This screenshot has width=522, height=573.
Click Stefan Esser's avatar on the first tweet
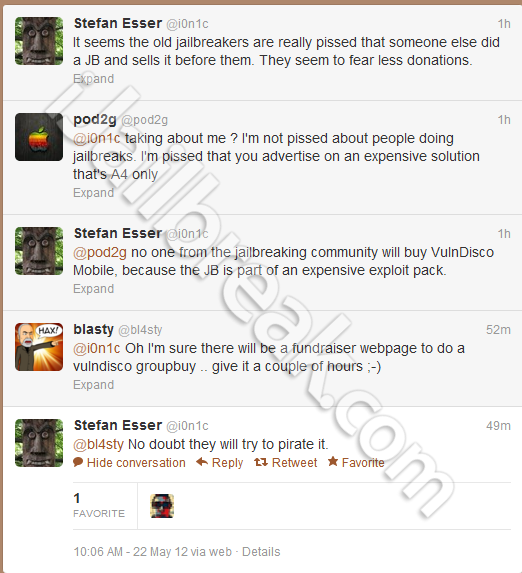(39, 41)
